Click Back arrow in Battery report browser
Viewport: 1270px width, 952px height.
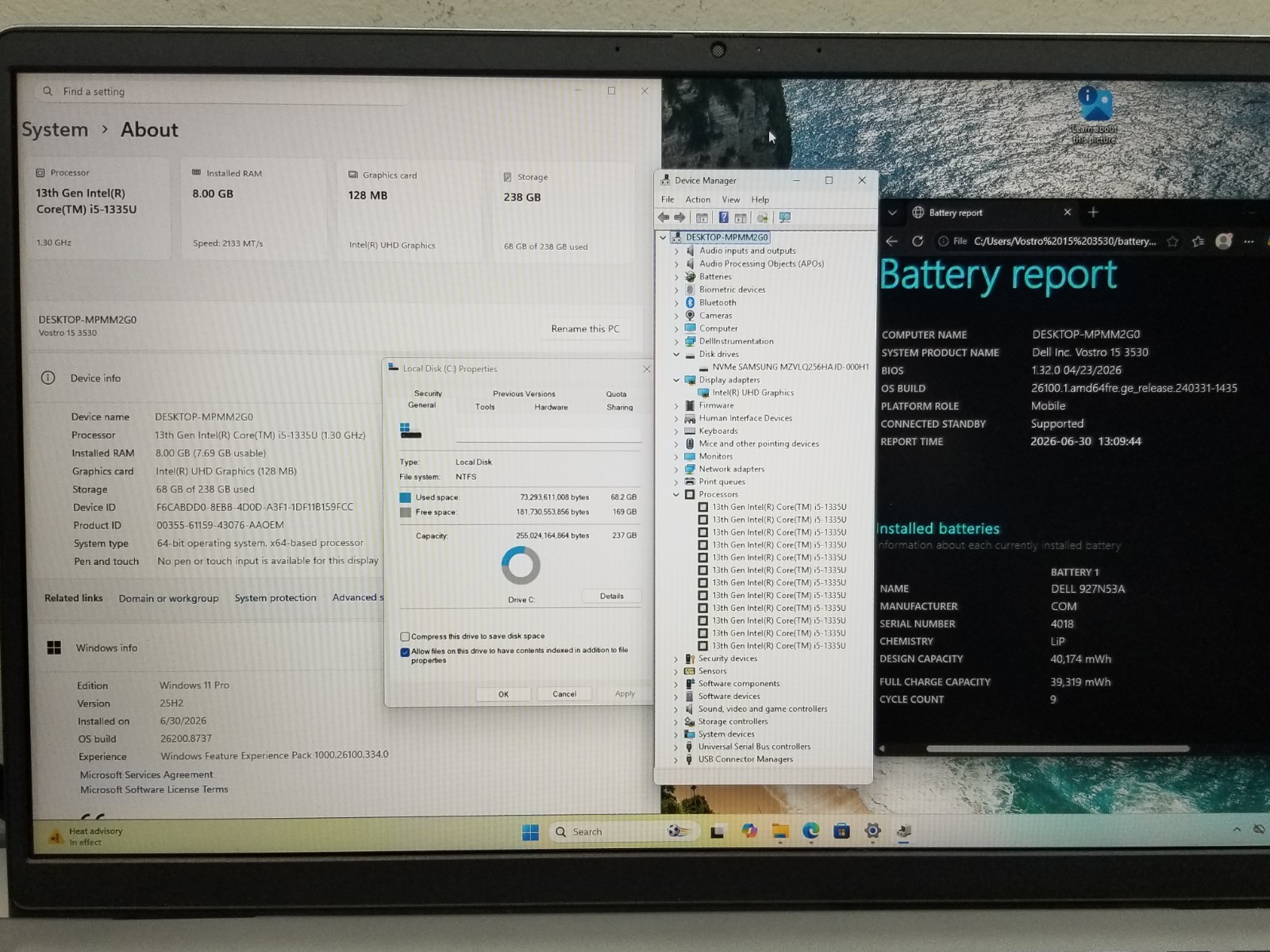[892, 241]
